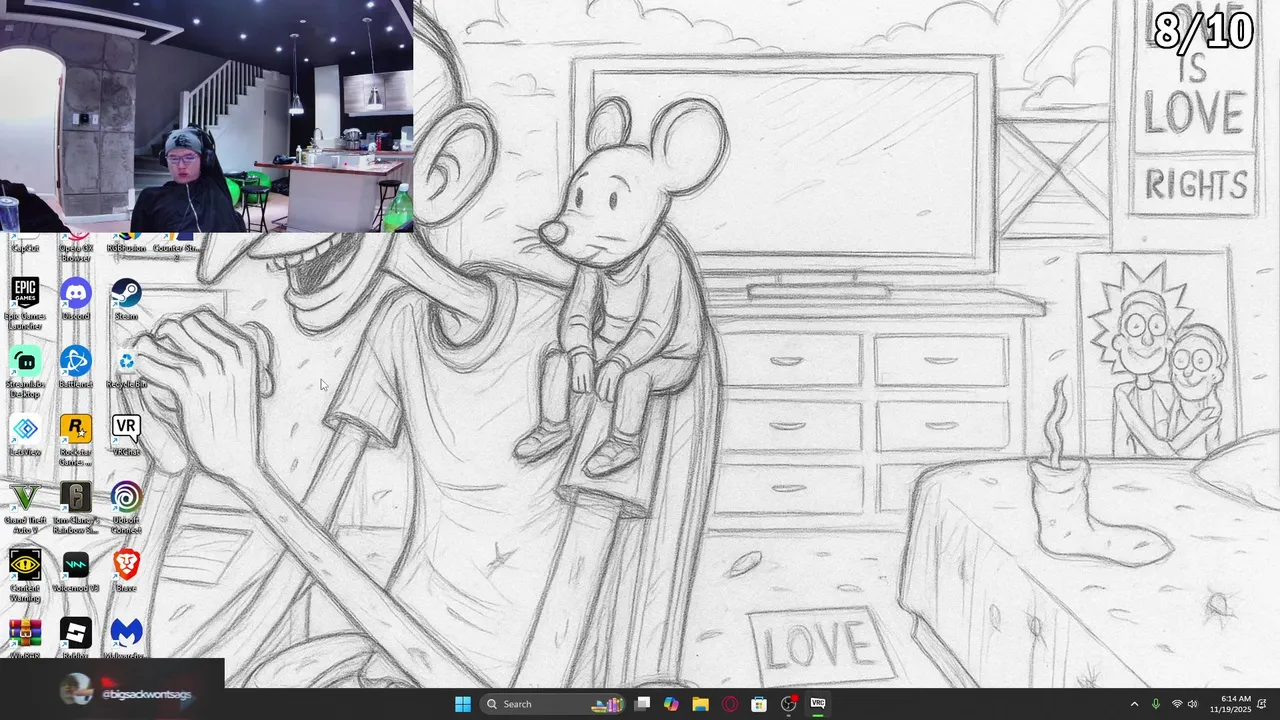Image resolution: width=1280 pixels, height=720 pixels.
Task: Launch the Brave browser shortcut
Action: click(126, 571)
